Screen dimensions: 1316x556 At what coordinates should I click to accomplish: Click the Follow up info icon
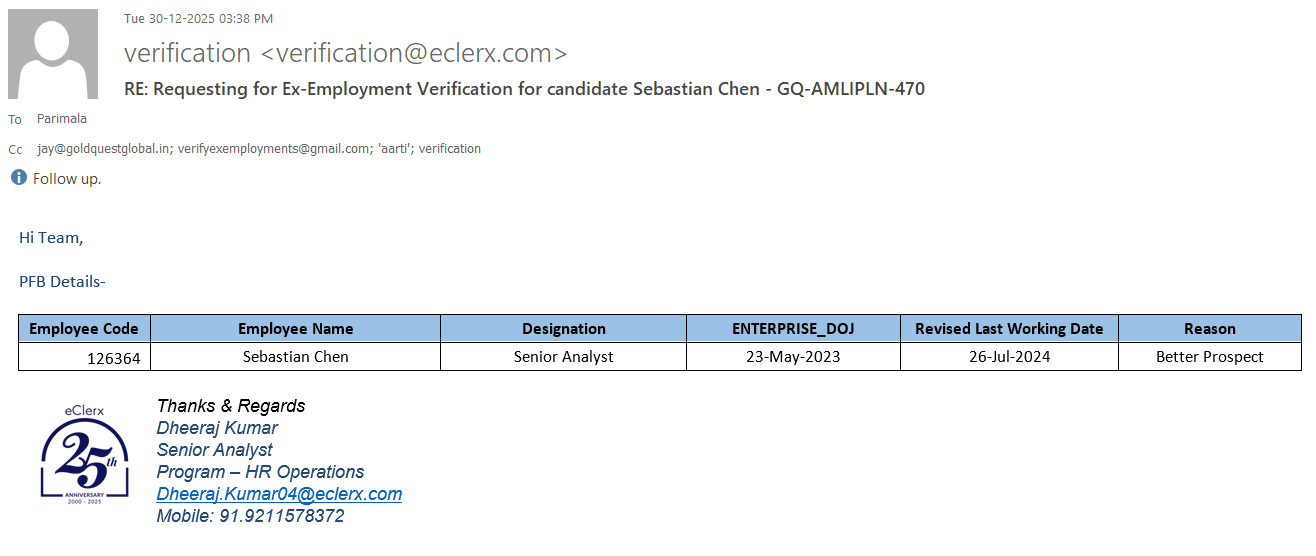[x=18, y=178]
